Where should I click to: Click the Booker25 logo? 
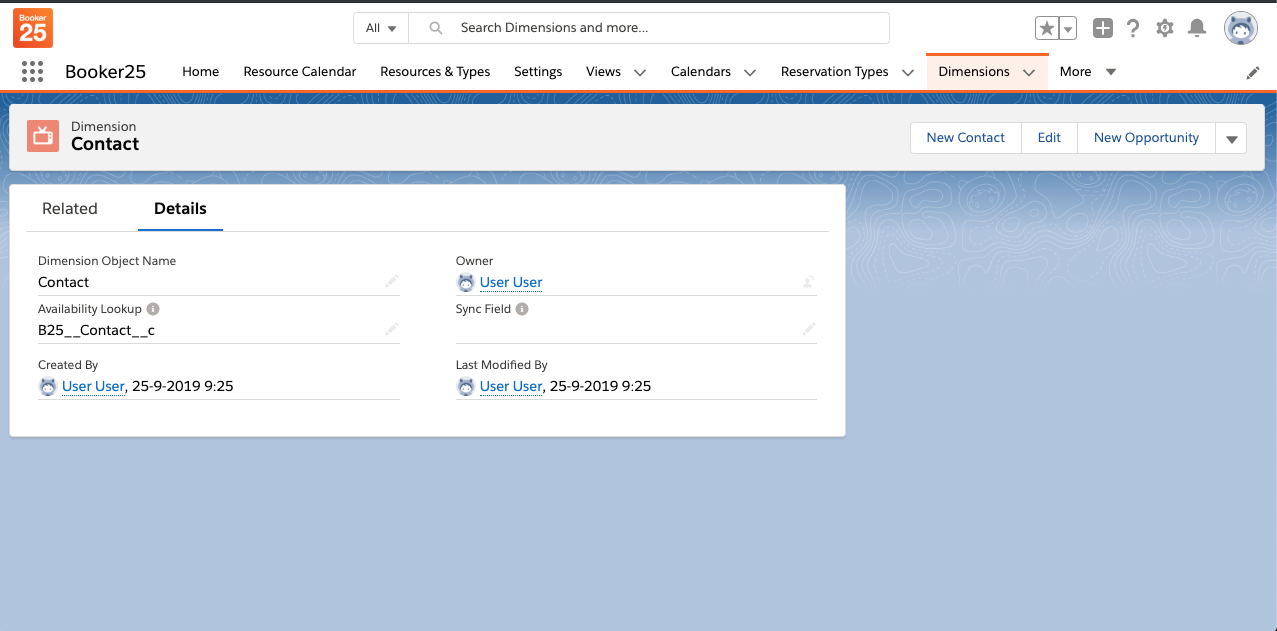tap(33, 28)
